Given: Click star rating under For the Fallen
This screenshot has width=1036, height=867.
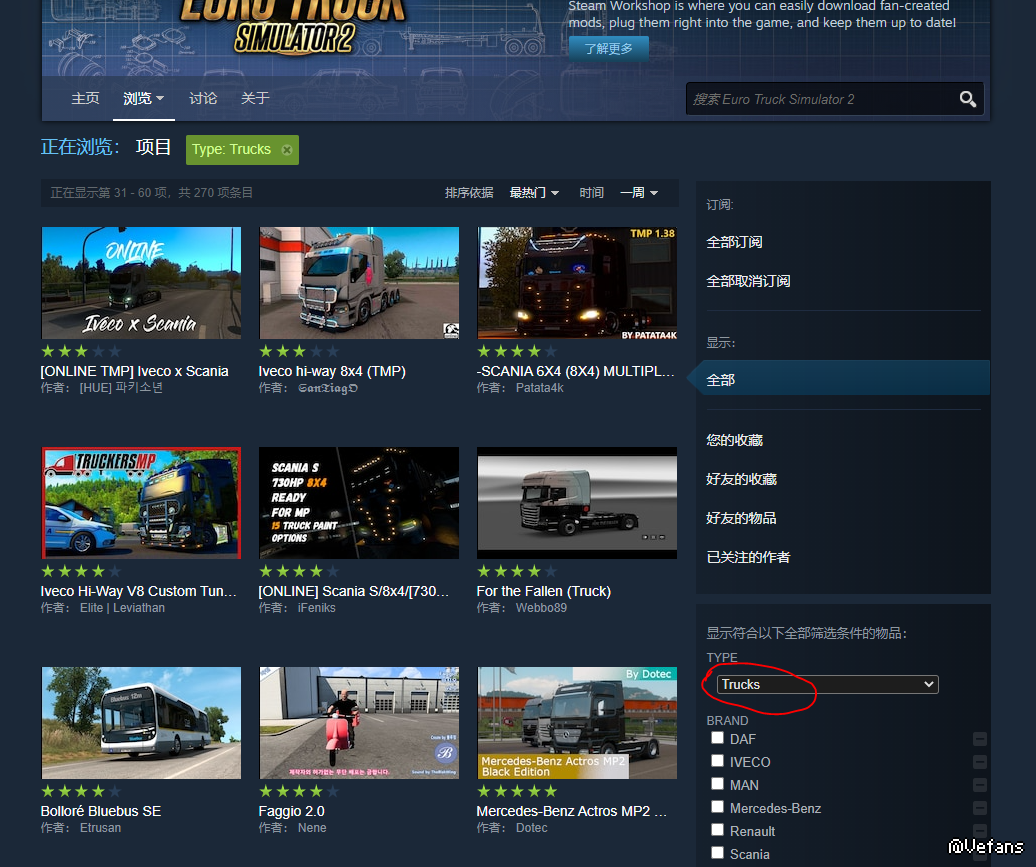Looking at the screenshot, I should (x=517, y=571).
